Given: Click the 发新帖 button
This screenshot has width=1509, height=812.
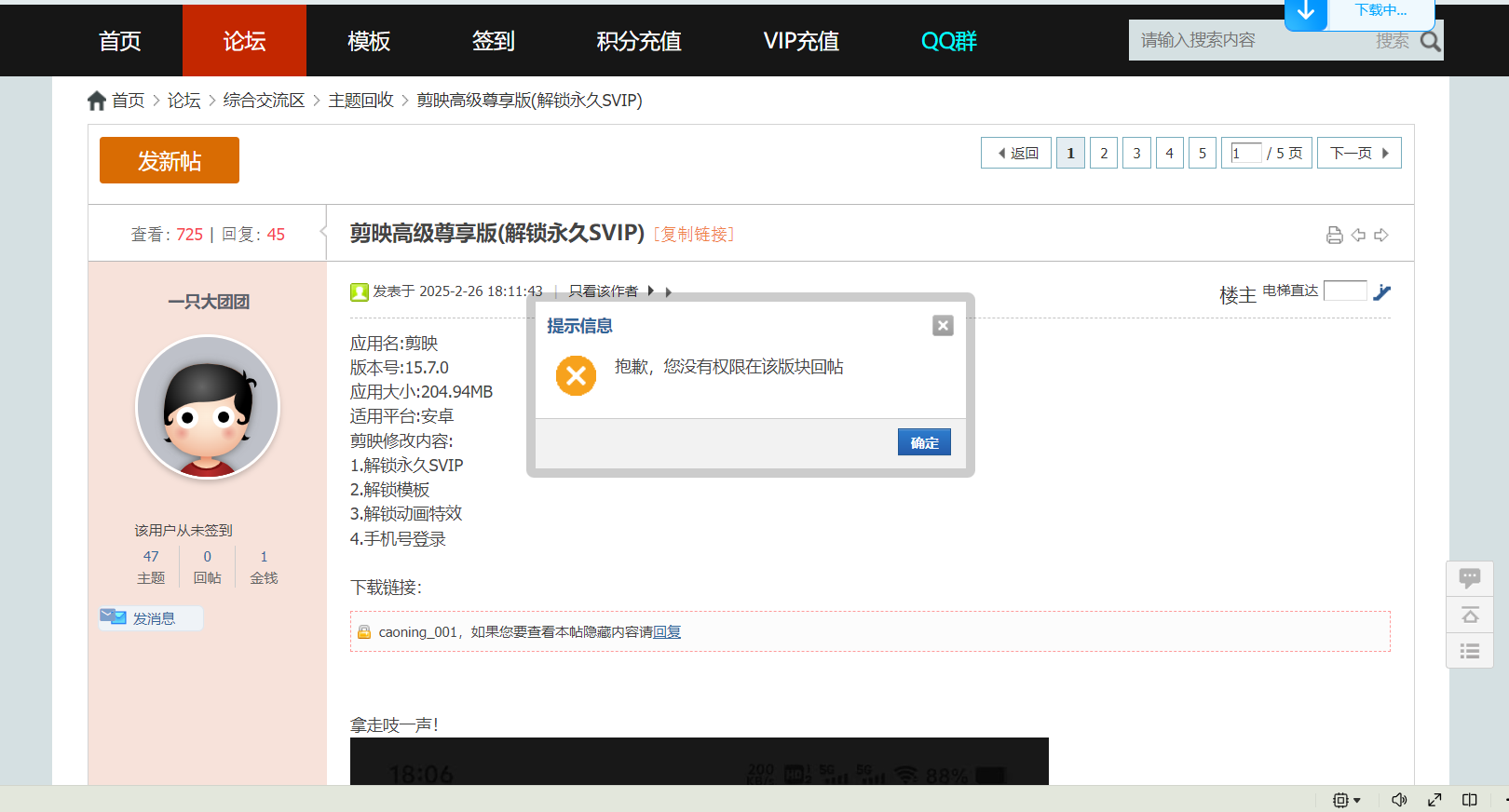Looking at the screenshot, I should [x=170, y=160].
